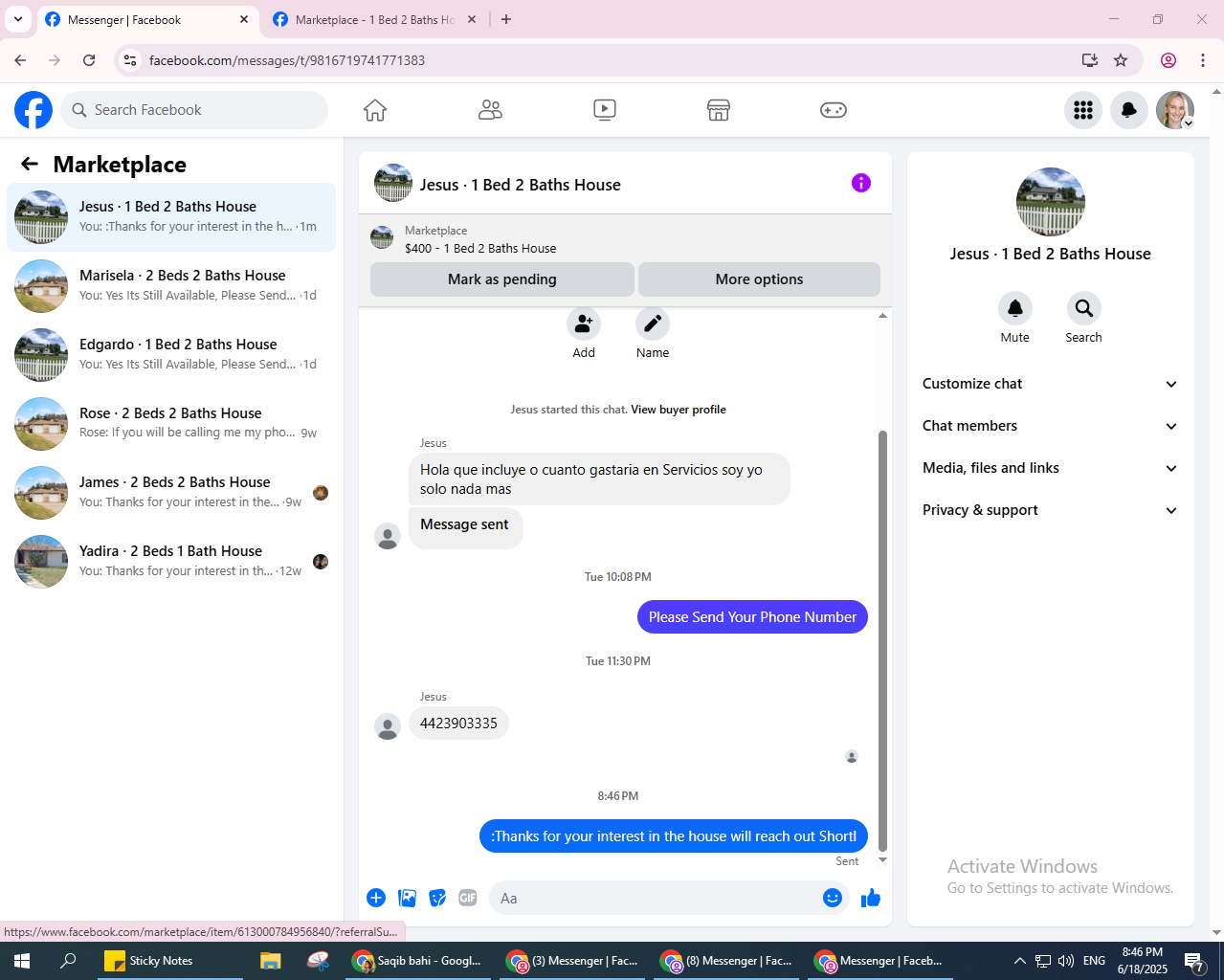
Task: Click More options button
Action: (x=759, y=279)
